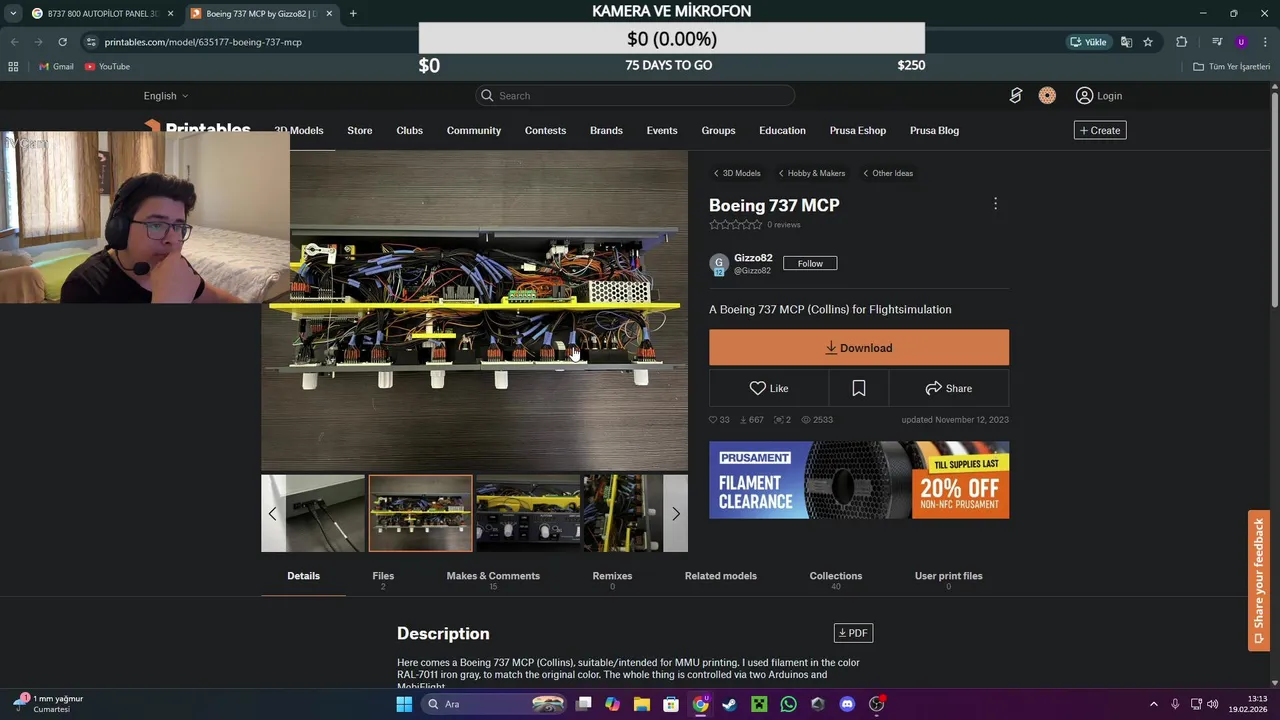Open Discord from the taskbar

click(x=847, y=704)
